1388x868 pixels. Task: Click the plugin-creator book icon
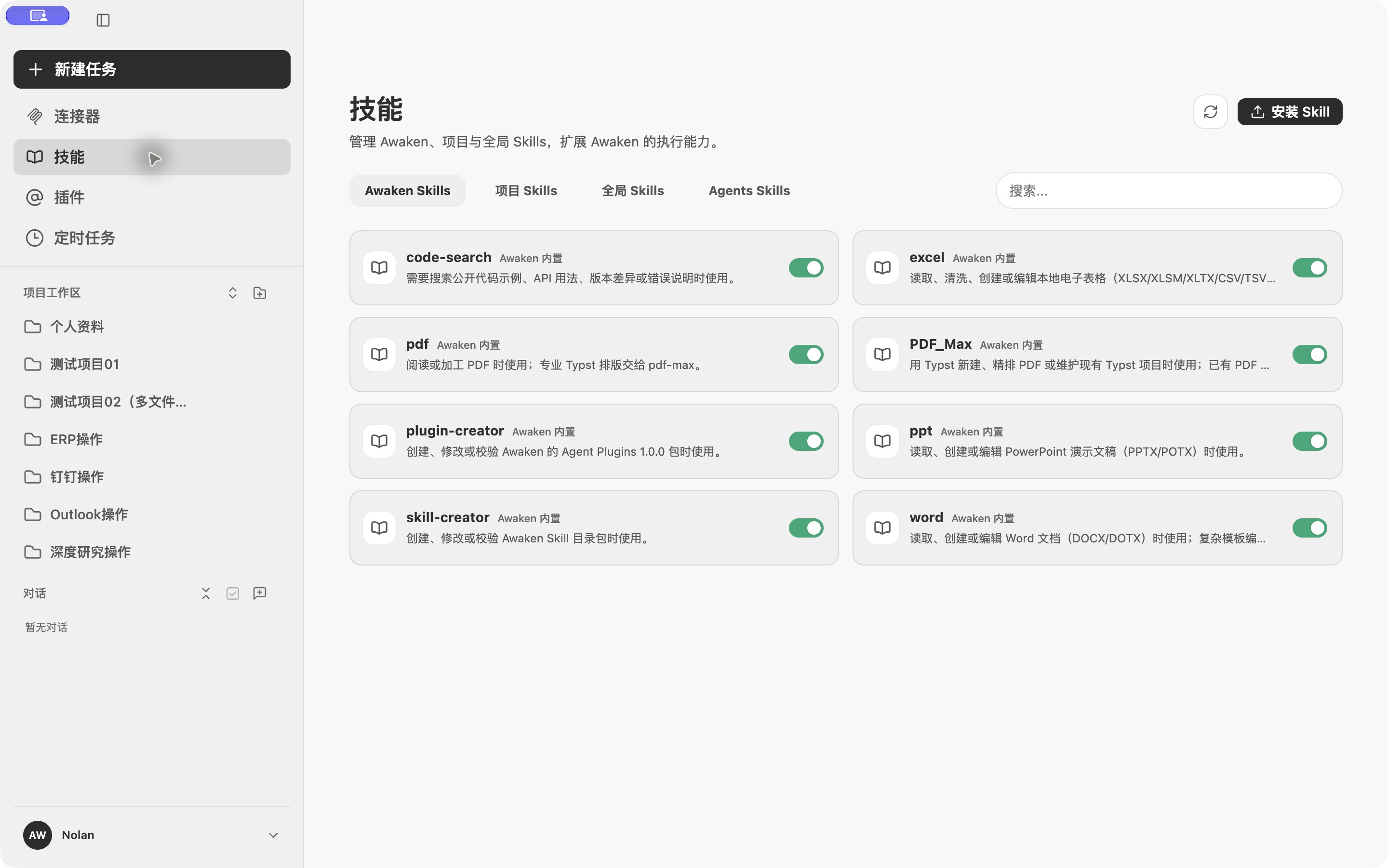(x=379, y=441)
